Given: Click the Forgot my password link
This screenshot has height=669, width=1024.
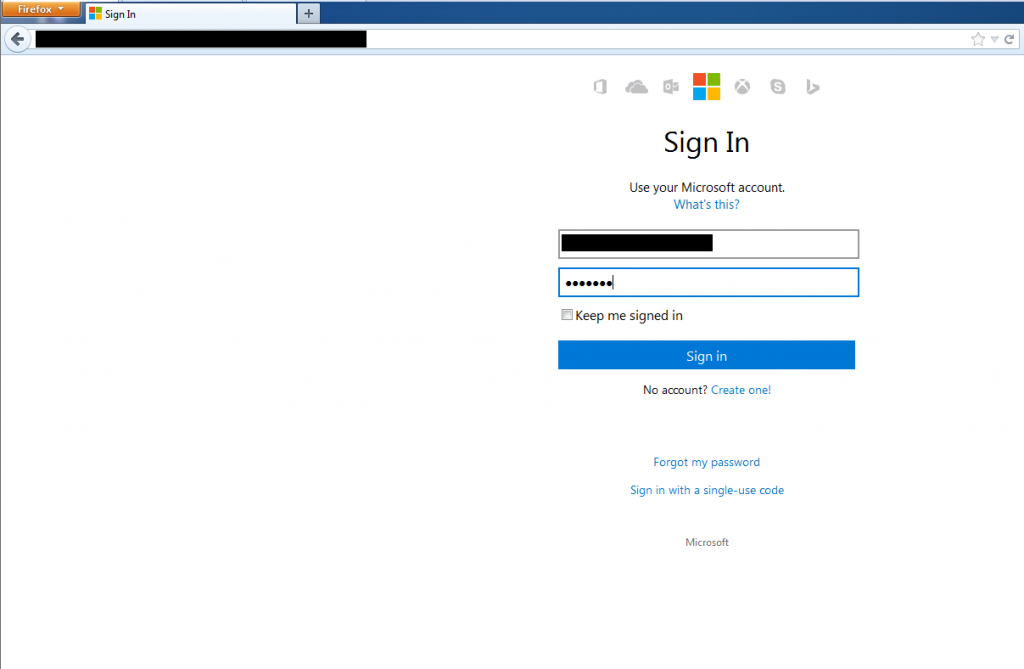Looking at the screenshot, I should (x=706, y=462).
